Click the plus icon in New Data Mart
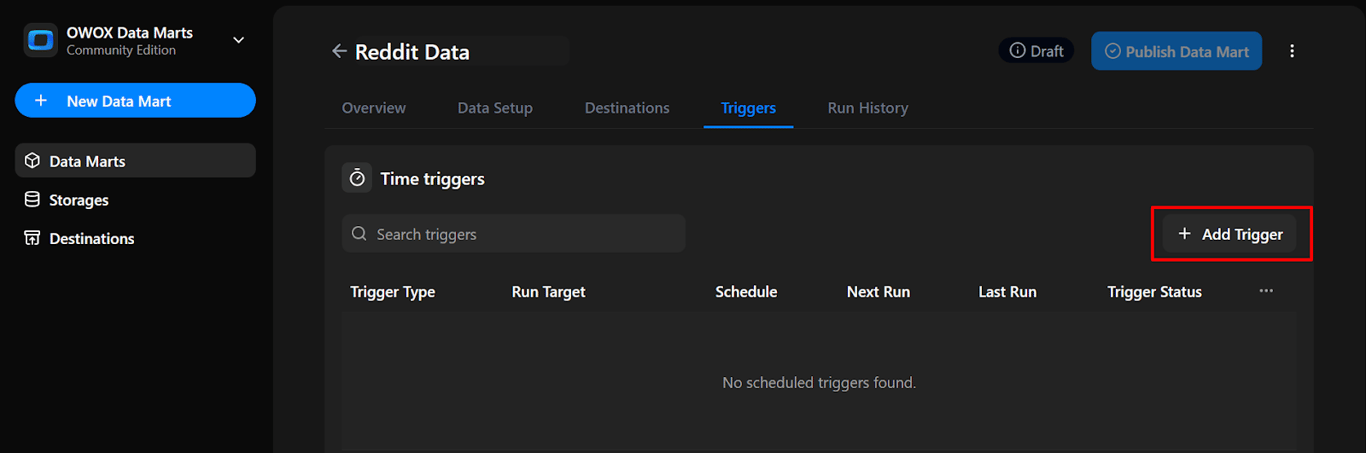1366x453 pixels. (x=41, y=101)
